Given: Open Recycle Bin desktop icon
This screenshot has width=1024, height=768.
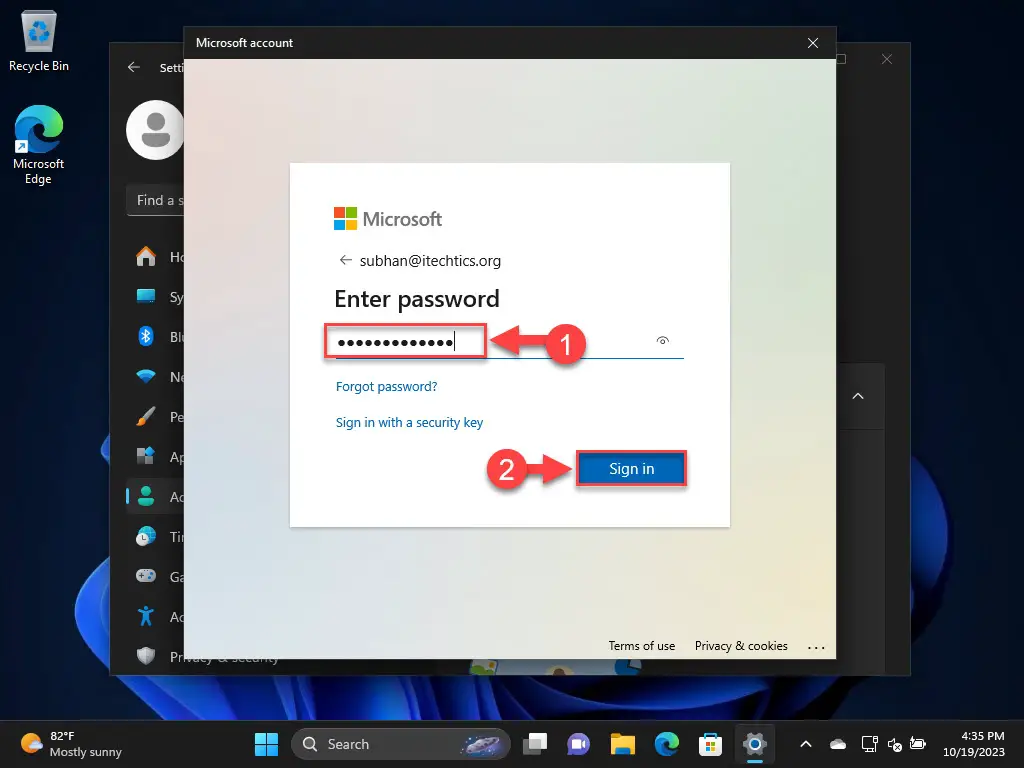Looking at the screenshot, I should (39, 40).
